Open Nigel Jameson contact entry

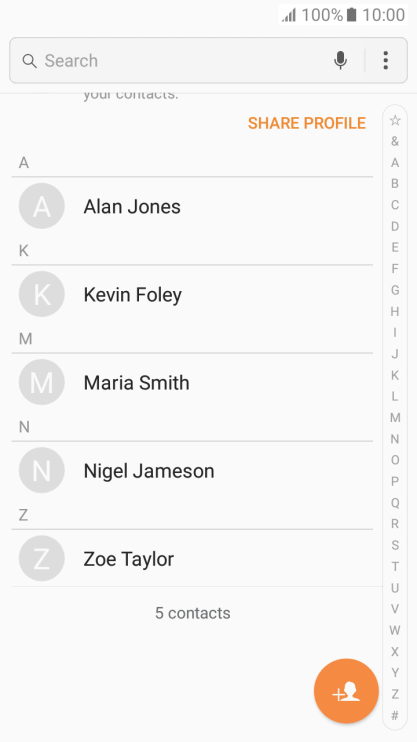192,470
